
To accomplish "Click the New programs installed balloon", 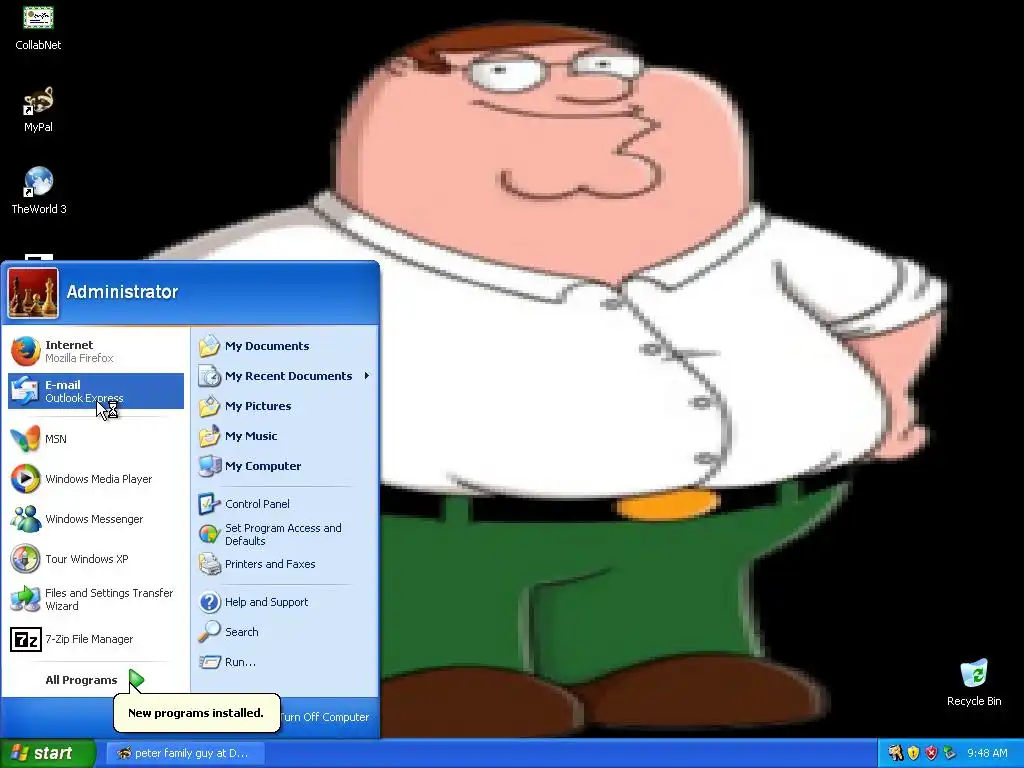I will [197, 713].
